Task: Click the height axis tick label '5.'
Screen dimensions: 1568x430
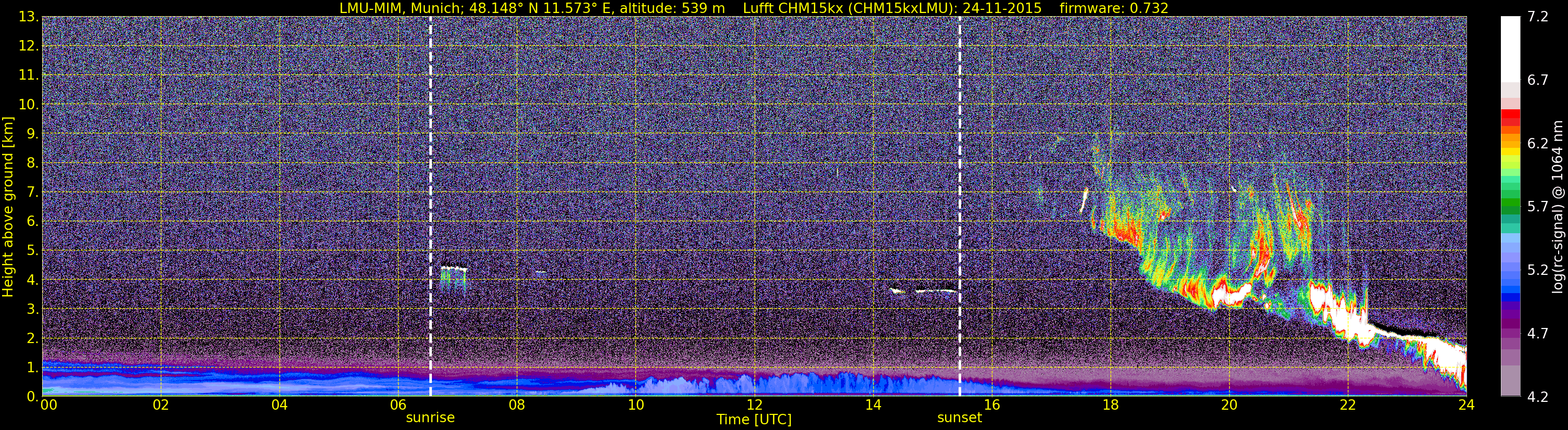Action: tap(32, 250)
